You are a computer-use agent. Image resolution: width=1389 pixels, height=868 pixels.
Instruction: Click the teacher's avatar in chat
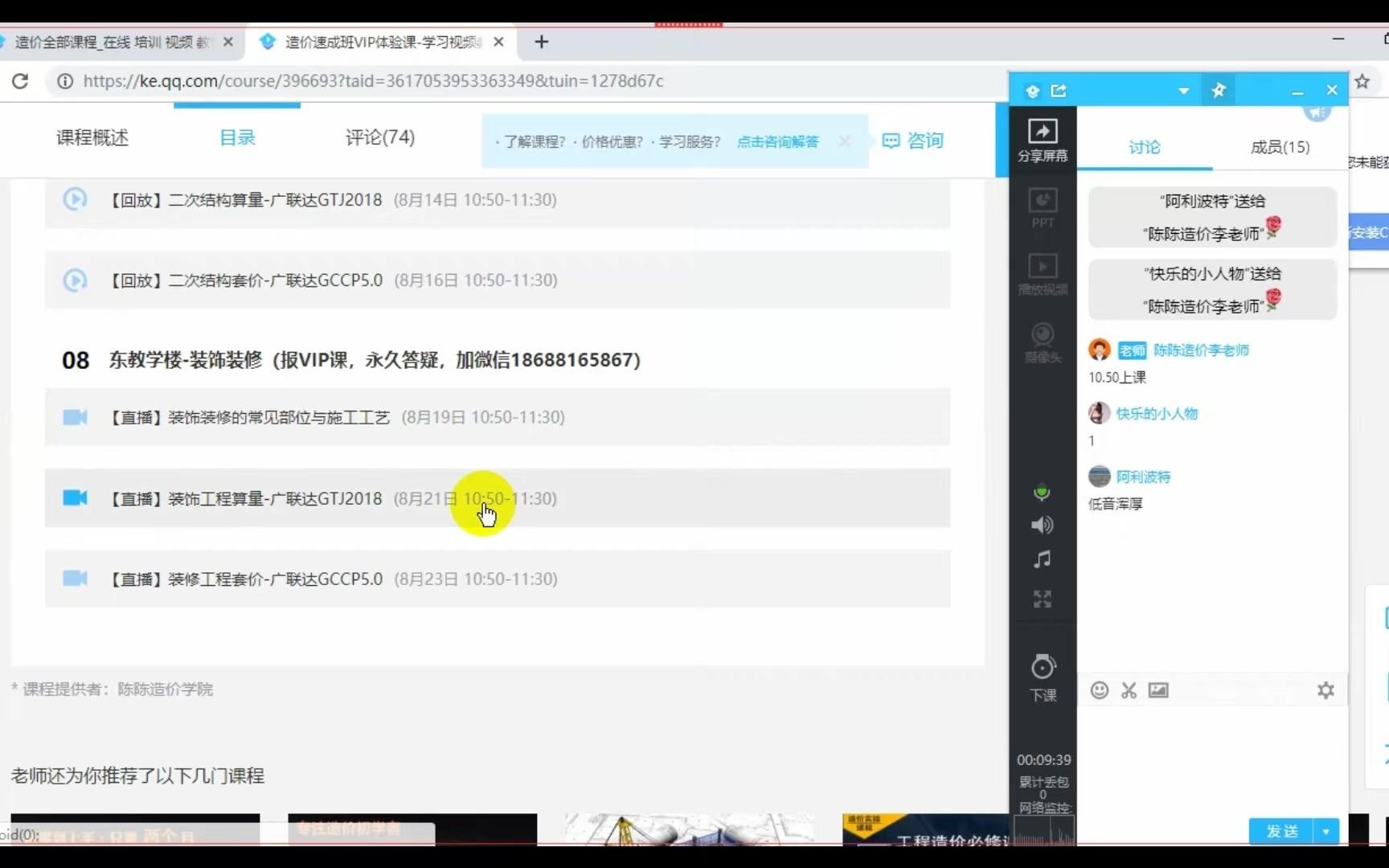1099,350
